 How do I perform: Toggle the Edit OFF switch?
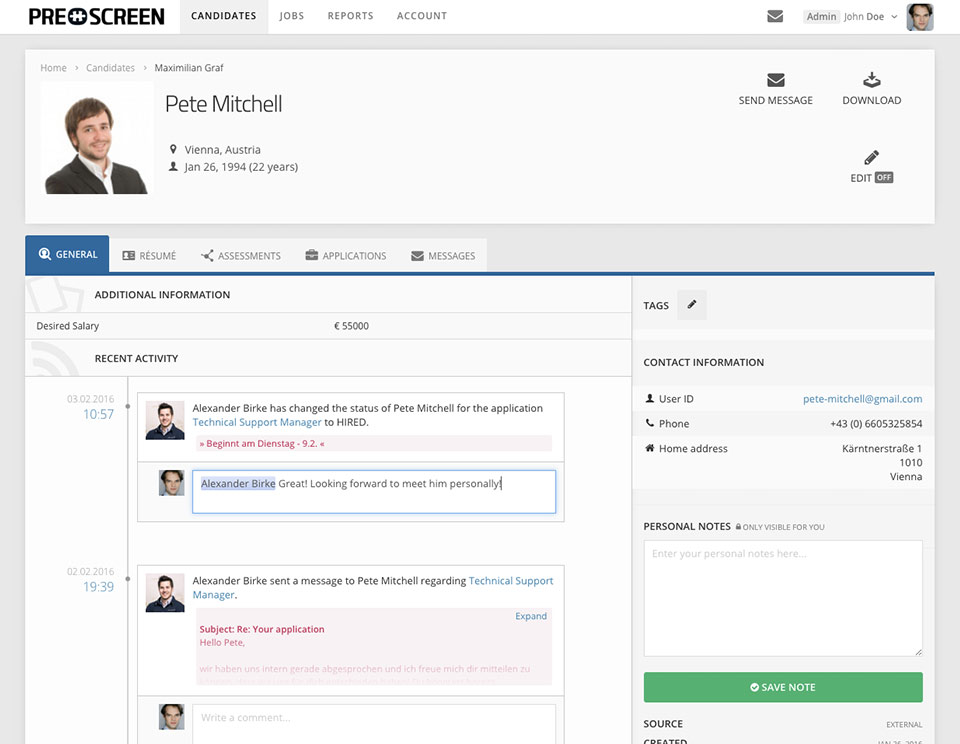pyautogui.click(x=883, y=178)
